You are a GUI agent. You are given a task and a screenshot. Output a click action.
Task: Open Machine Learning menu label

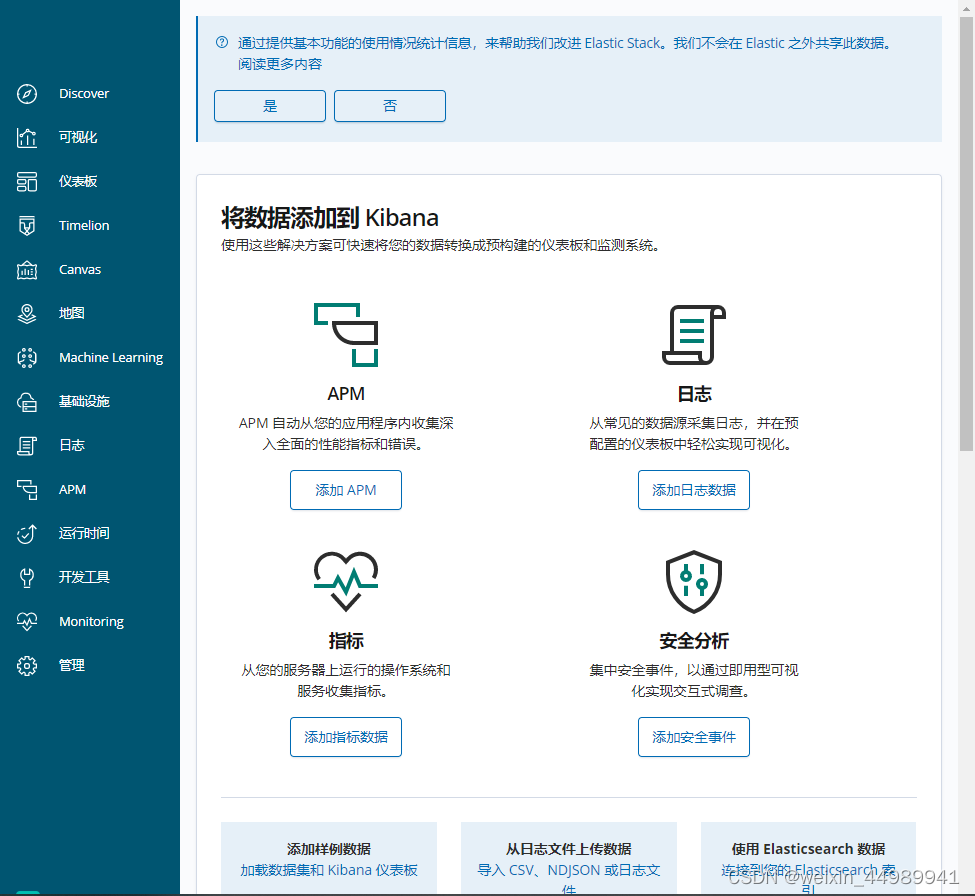[x=111, y=358]
